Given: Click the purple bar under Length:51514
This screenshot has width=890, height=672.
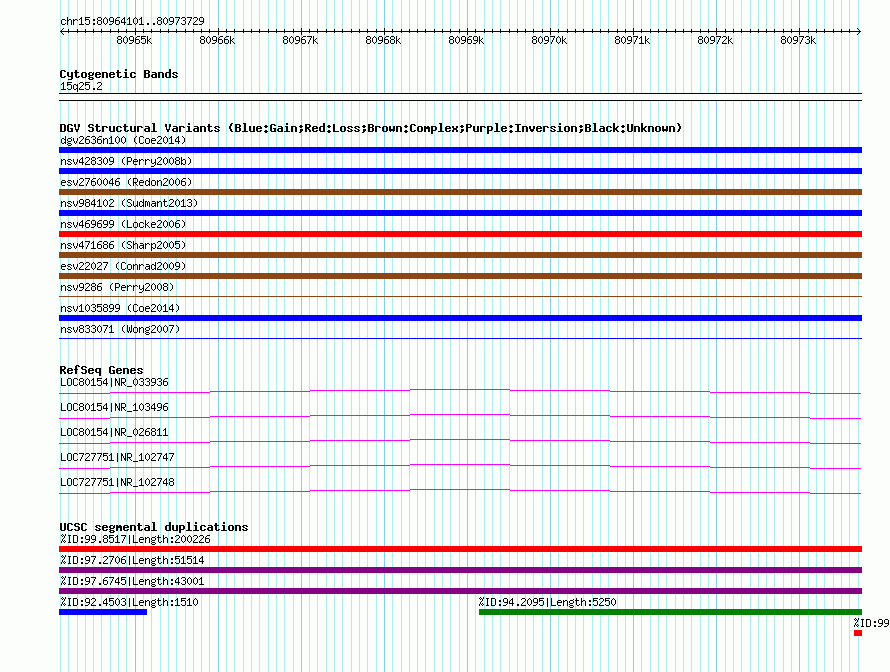Looking at the screenshot, I should [x=460, y=570].
